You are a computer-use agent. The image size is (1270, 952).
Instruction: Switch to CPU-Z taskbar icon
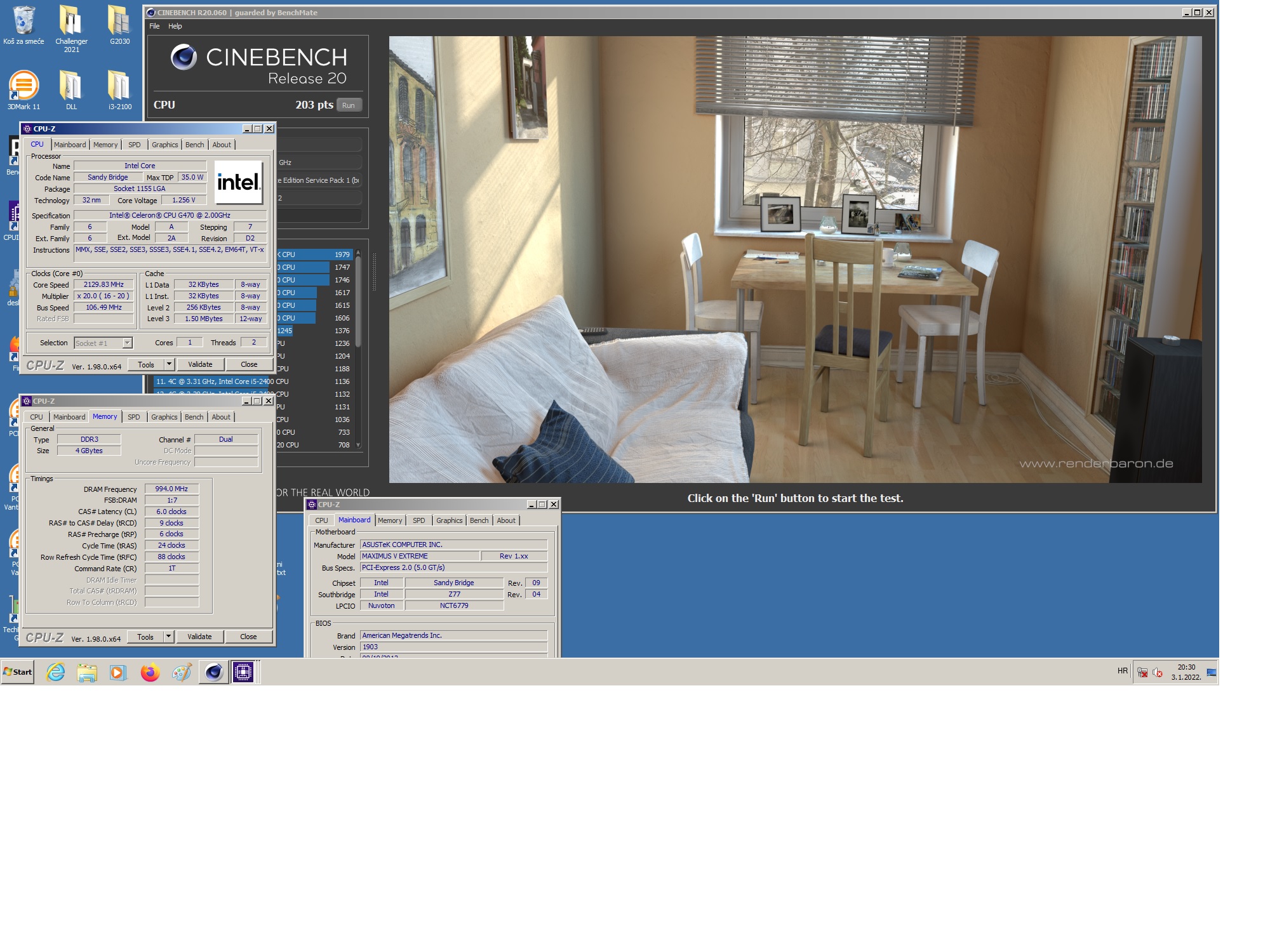tap(243, 672)
